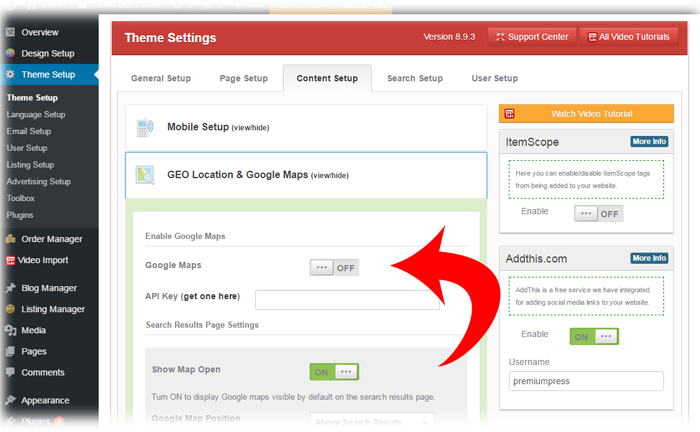Switch to the Search Setup tab

[x=415, y=78]
